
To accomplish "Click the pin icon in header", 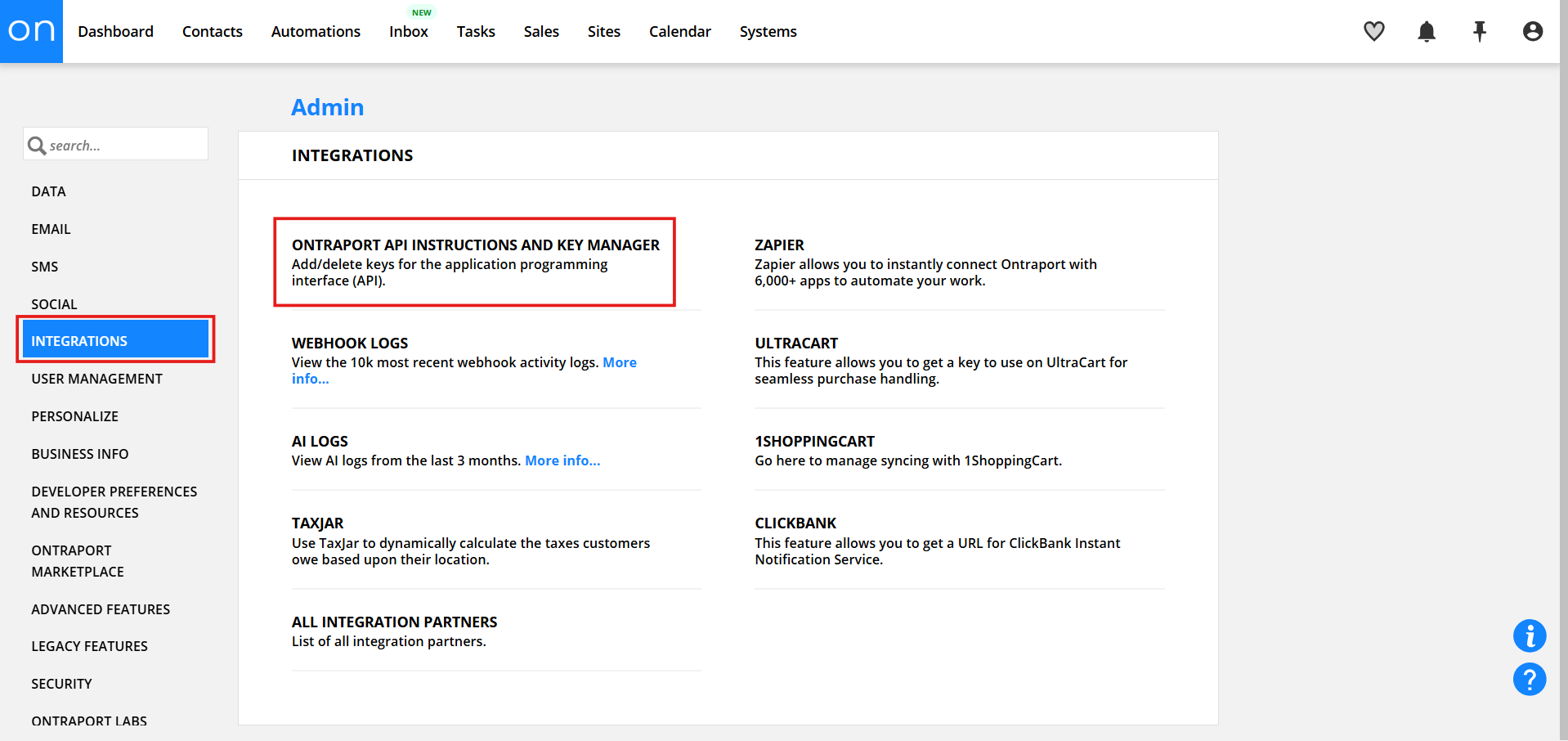I will (x=1480, y=31).
